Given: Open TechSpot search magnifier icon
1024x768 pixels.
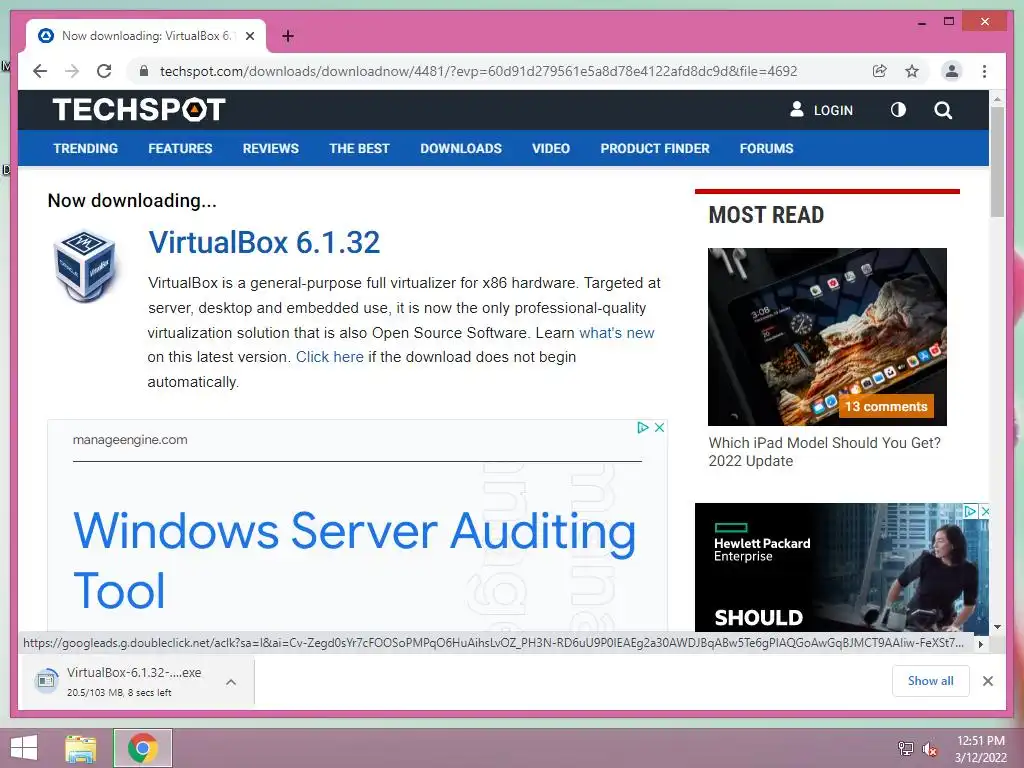Looking at the screenshot, I should (943, 110).
